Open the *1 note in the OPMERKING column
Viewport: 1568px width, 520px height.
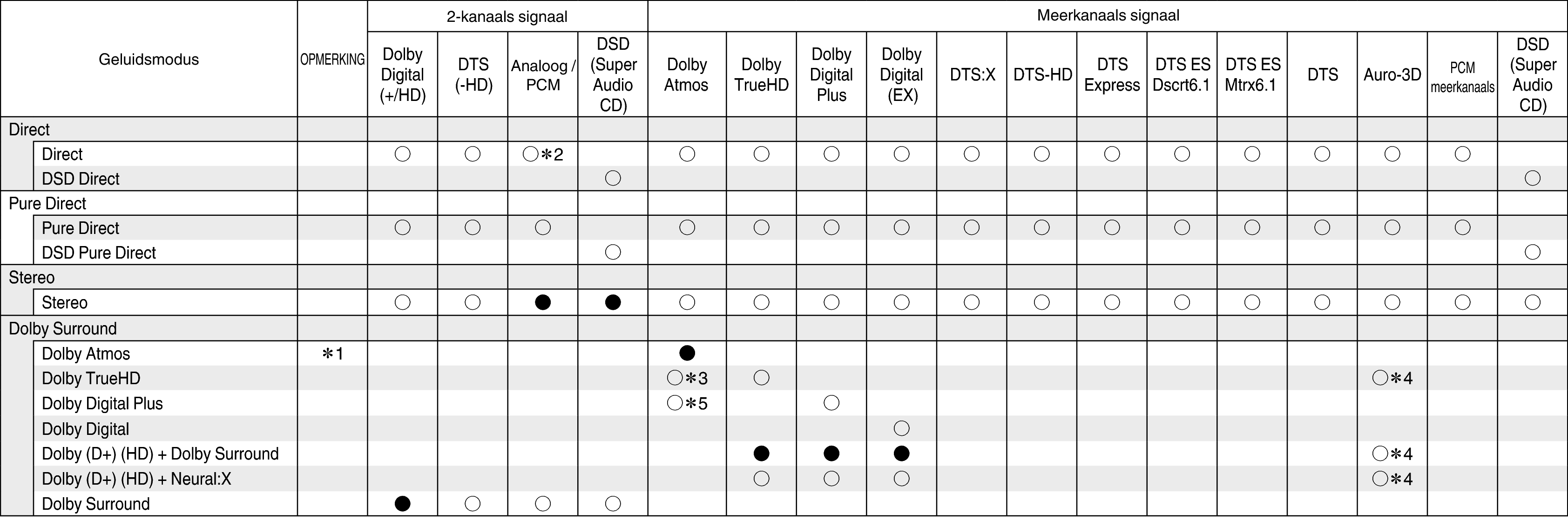pos(332,353)
